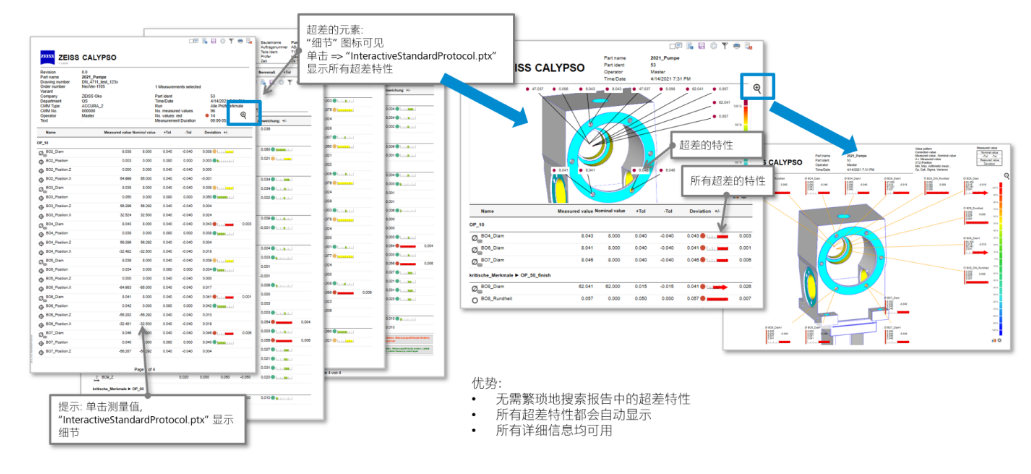The height and width of the screenshot is (474, 1031).
Task: Click the comment icon in the front-left report toolbar
Action: point(196,41)
